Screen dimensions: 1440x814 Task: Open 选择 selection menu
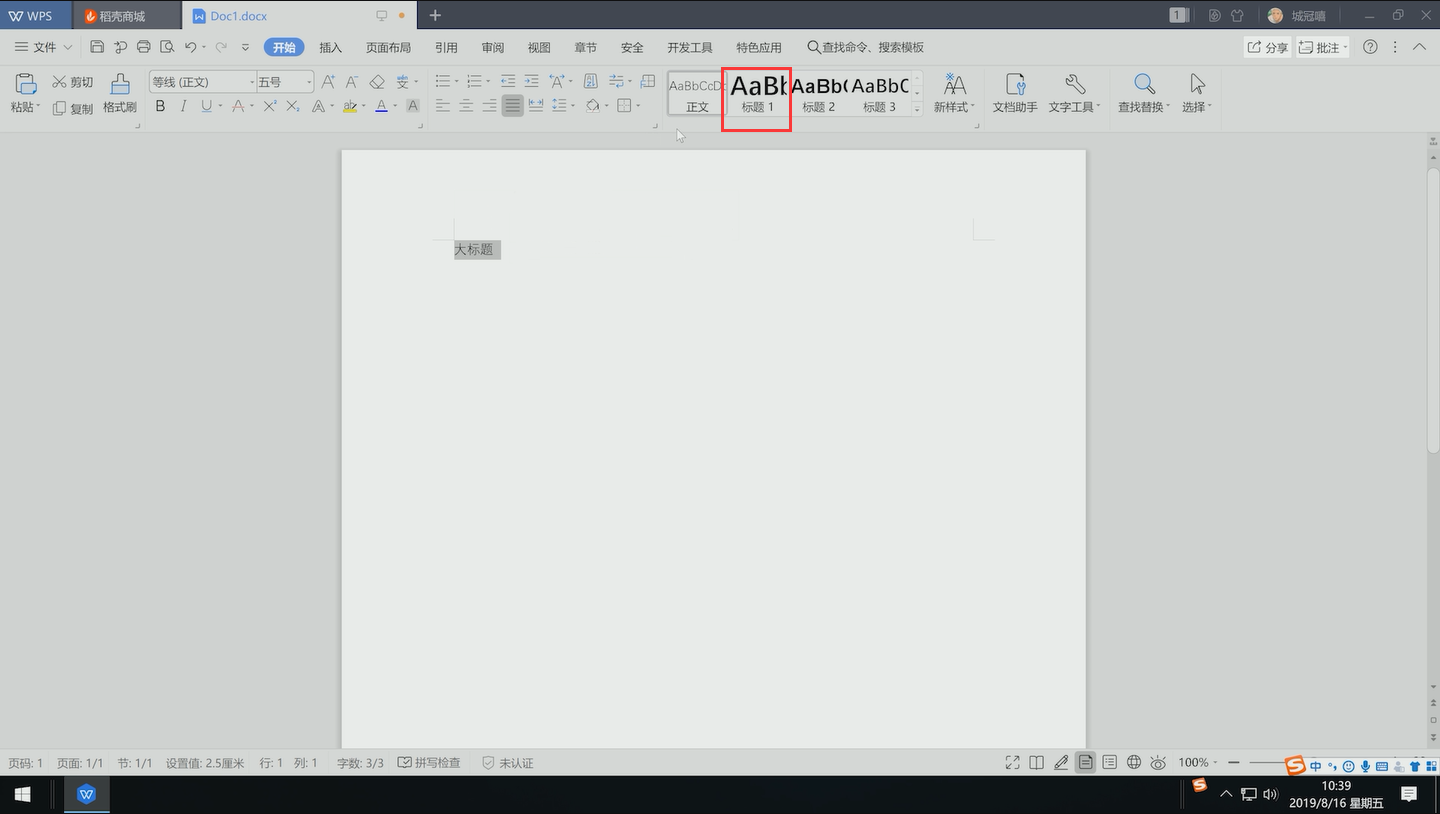pos(1197,93)
